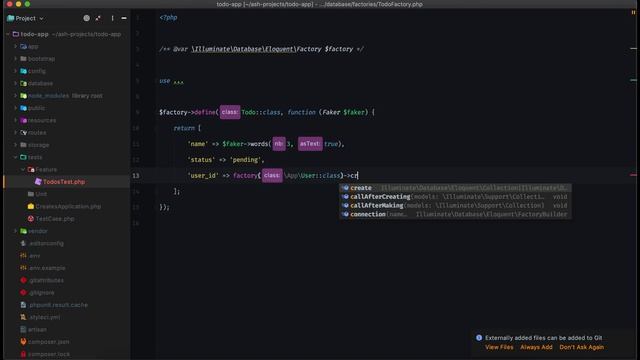Image resolution: width=640 pixels, height=360 pixels.
Task: Expand the config folder
Action: tap(16, 71)
